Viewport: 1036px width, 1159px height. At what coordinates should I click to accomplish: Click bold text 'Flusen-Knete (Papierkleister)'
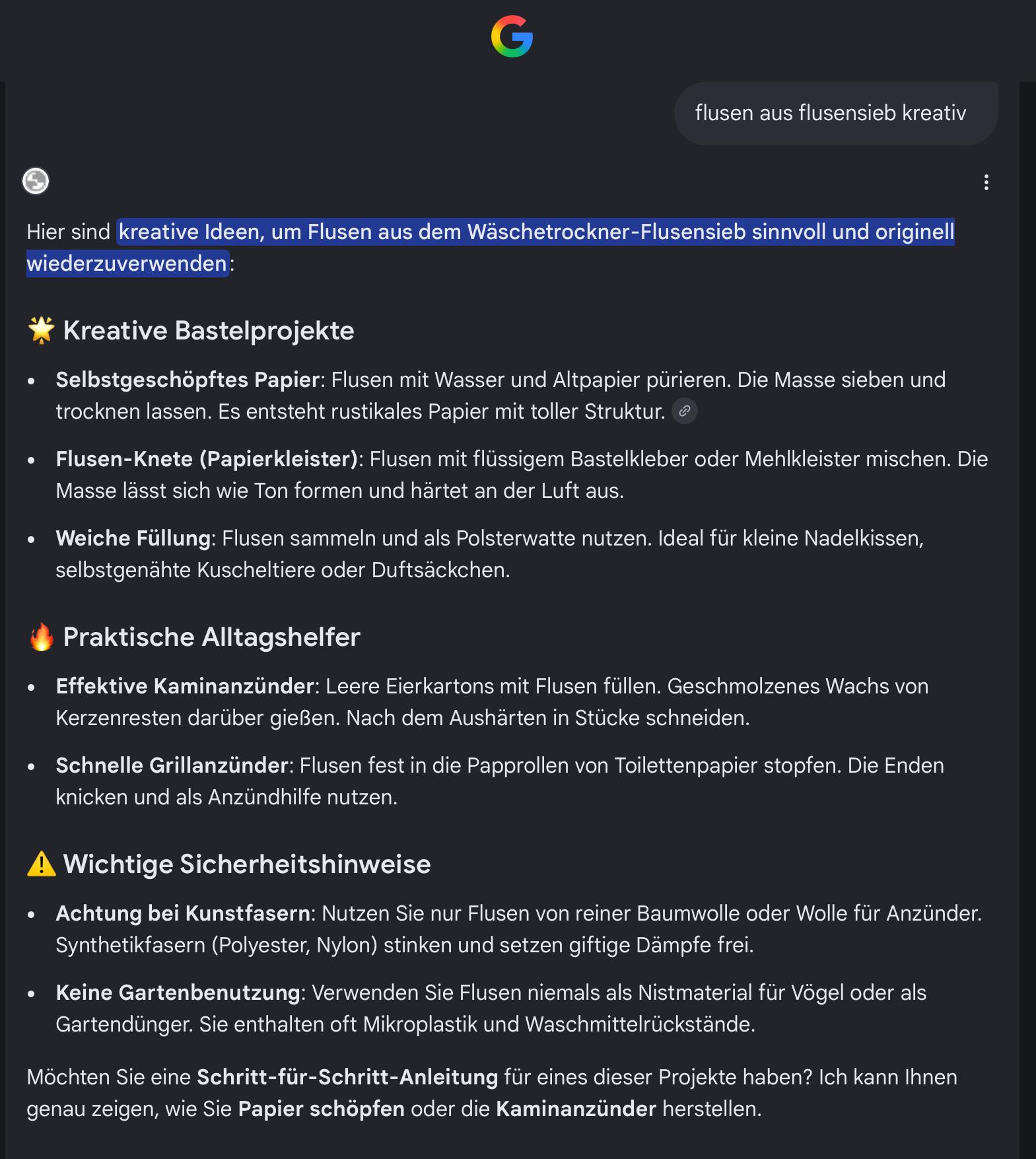pyautogui.click(x=207, y=459)
